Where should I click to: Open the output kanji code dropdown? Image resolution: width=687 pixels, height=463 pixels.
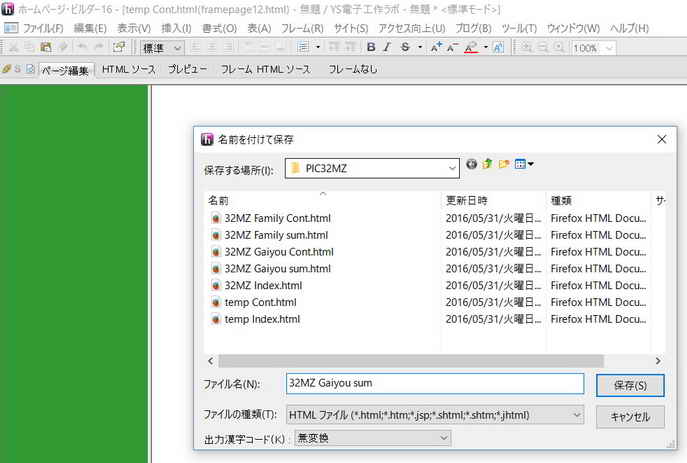point(443,438)
